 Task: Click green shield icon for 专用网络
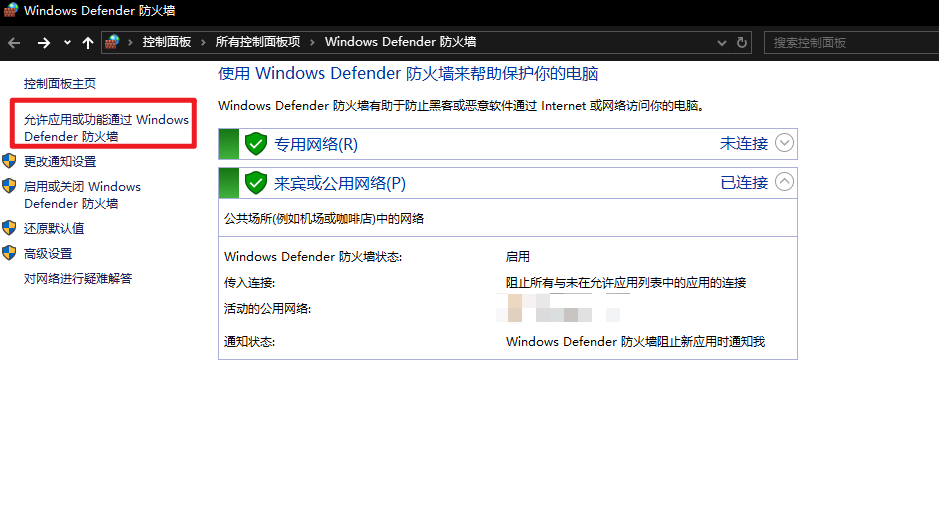tap(256, 144)
